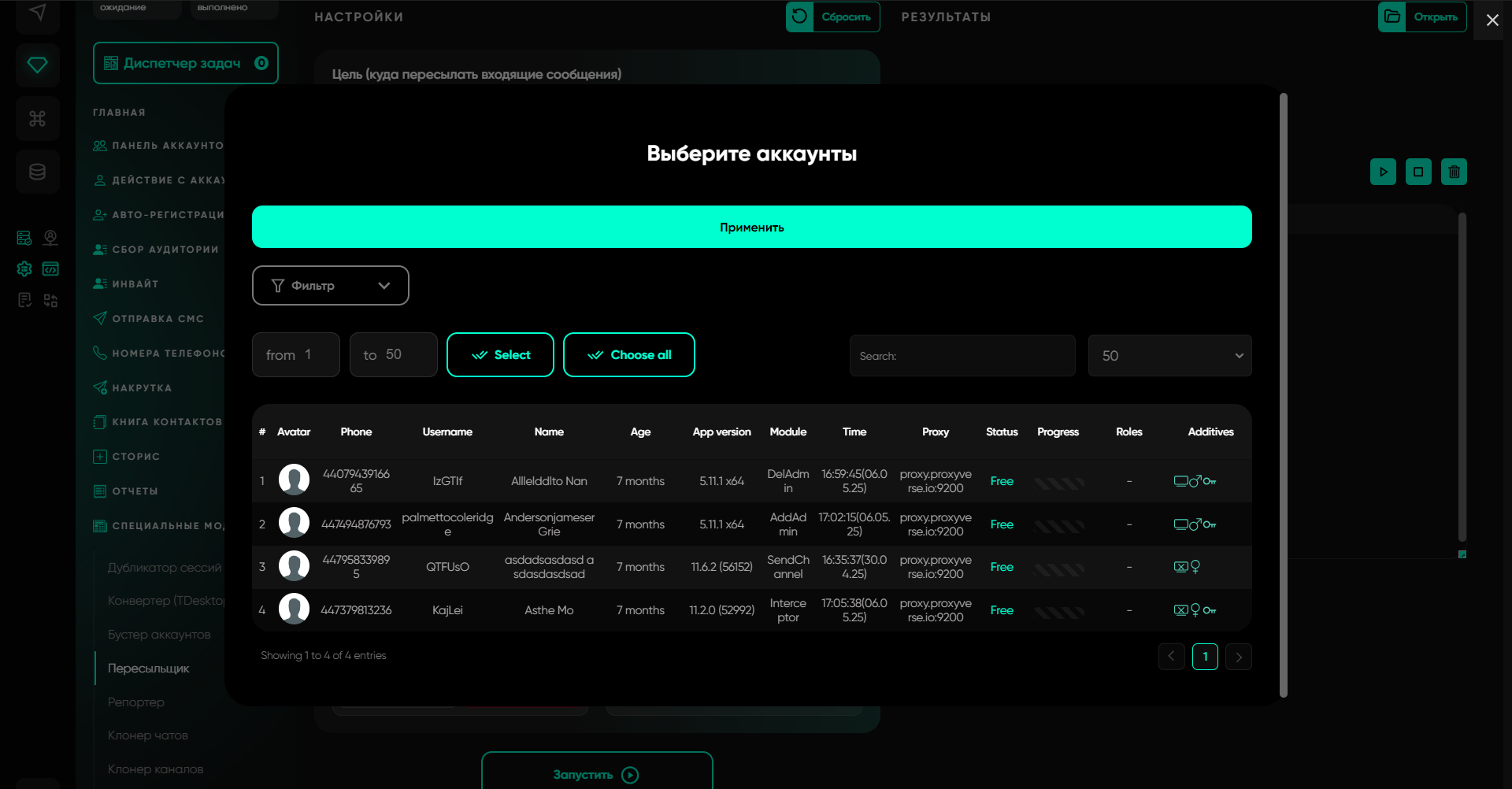This screenshot has width=1512, height=789.
Task: Click avatar of account IzGTIf
Action: point(294,480)
